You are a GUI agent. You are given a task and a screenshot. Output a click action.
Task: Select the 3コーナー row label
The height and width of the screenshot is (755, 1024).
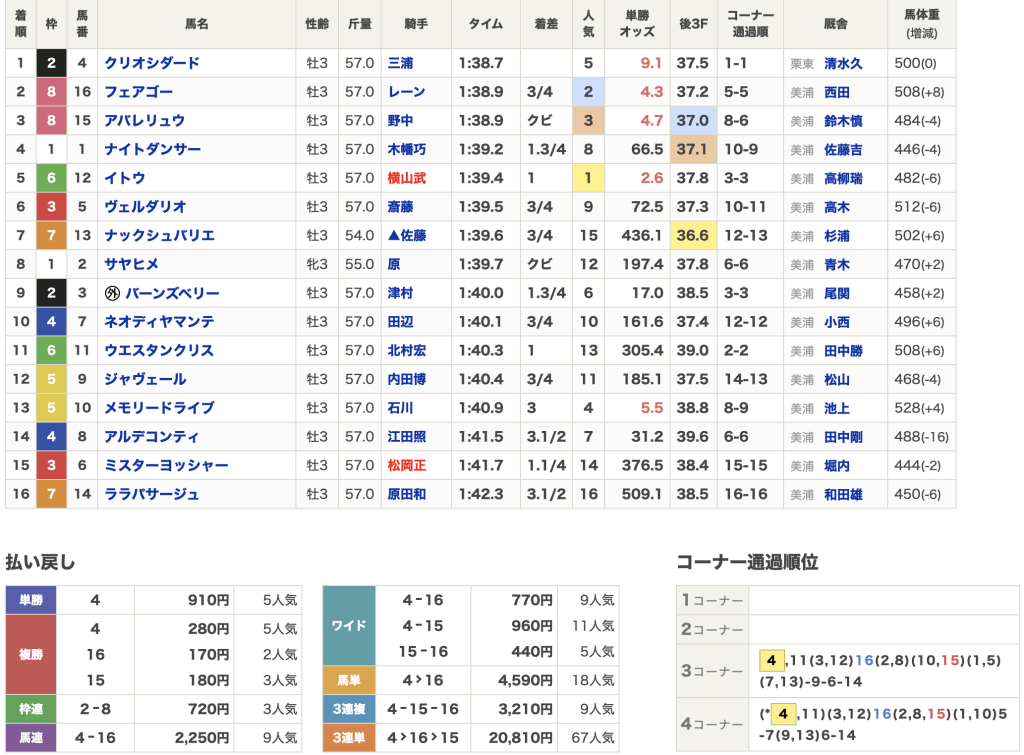pyautogui.click(x=712, y=671)
